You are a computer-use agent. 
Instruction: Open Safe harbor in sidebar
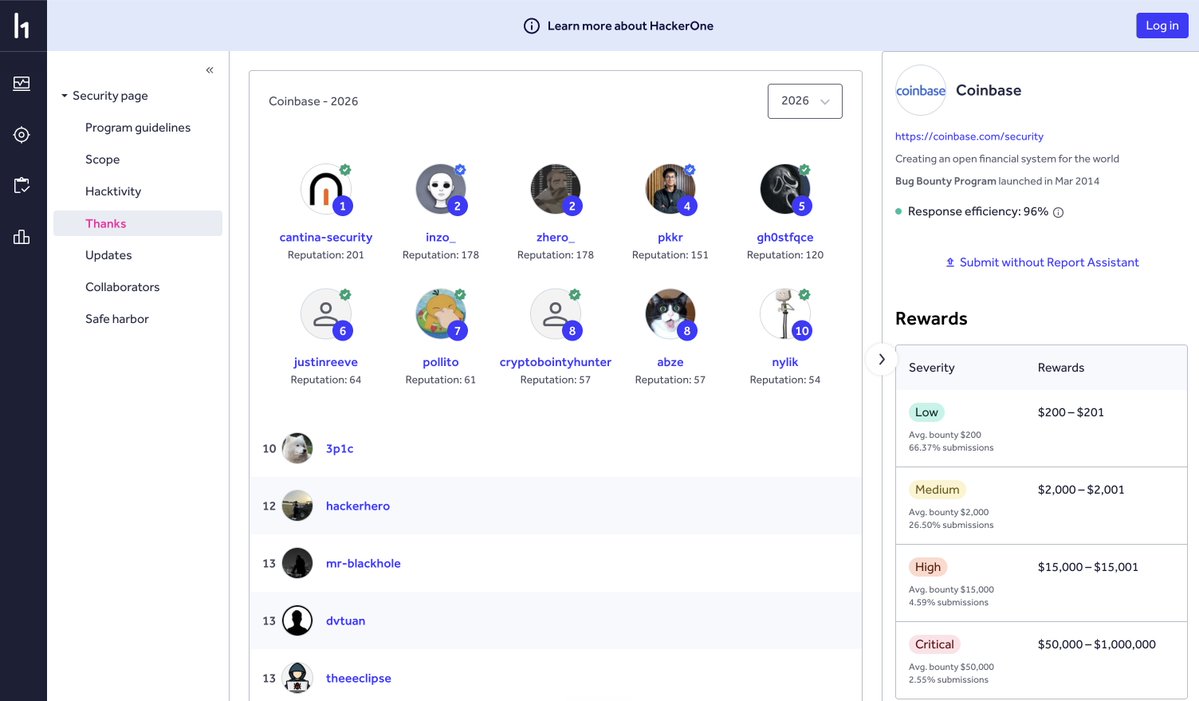(x=117, y=320)
